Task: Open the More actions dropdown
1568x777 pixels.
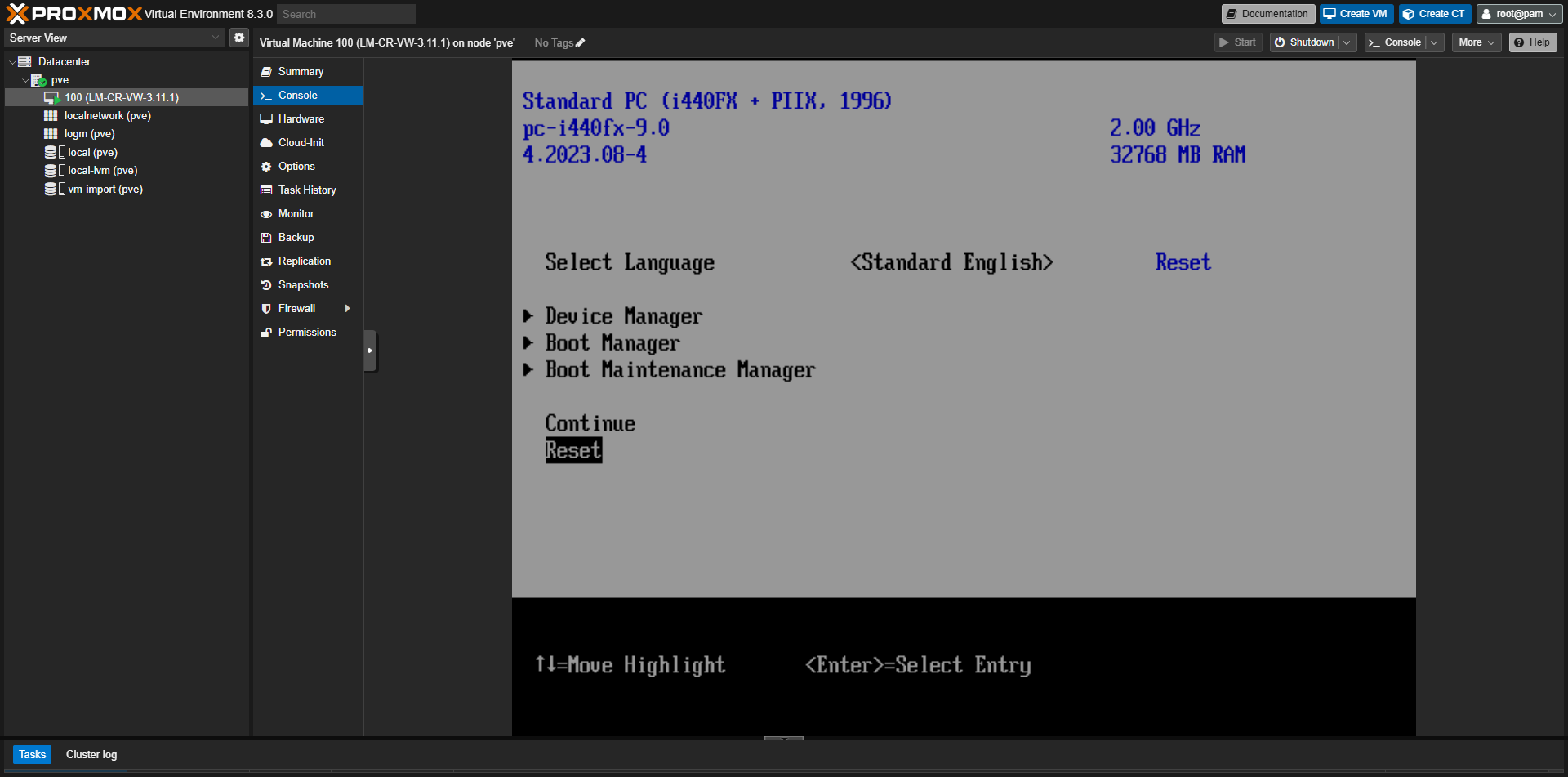Action: pos(1476,42)
